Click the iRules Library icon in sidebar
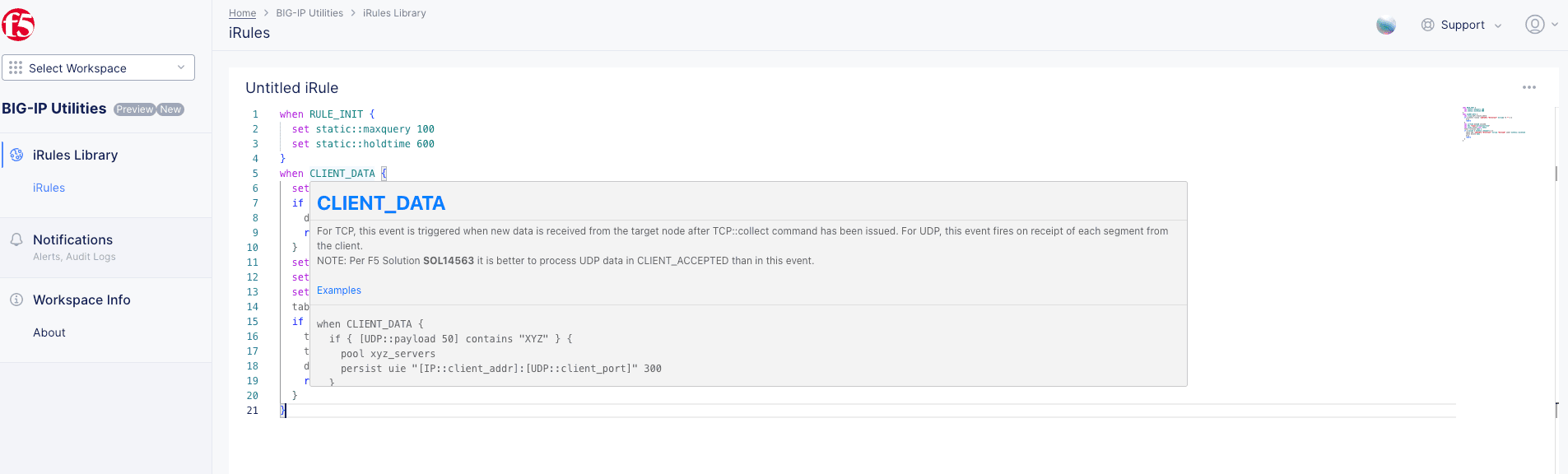The height and width of the screenshot is (474, 1568). point(16,155)
